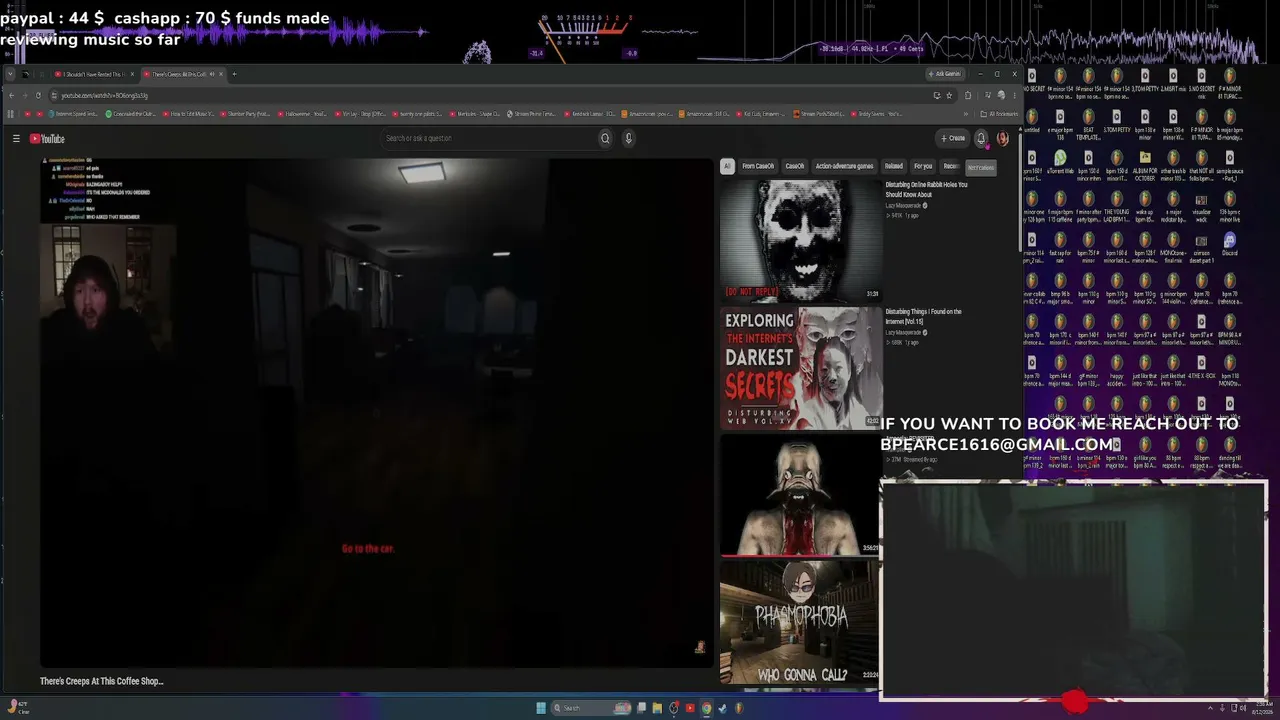Open FL Studio from the taskbar
Image resolution: width=1280 pixels, height=720 pixels.
[x=739, y=708]
